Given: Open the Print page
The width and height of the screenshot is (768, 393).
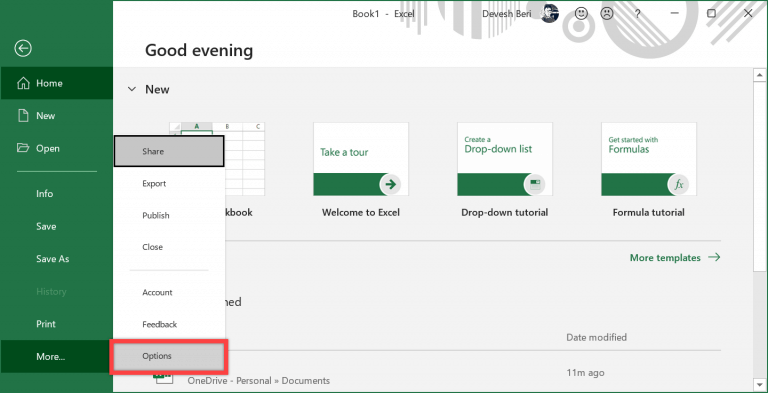Looking at the screenshot, I should 56,324.
